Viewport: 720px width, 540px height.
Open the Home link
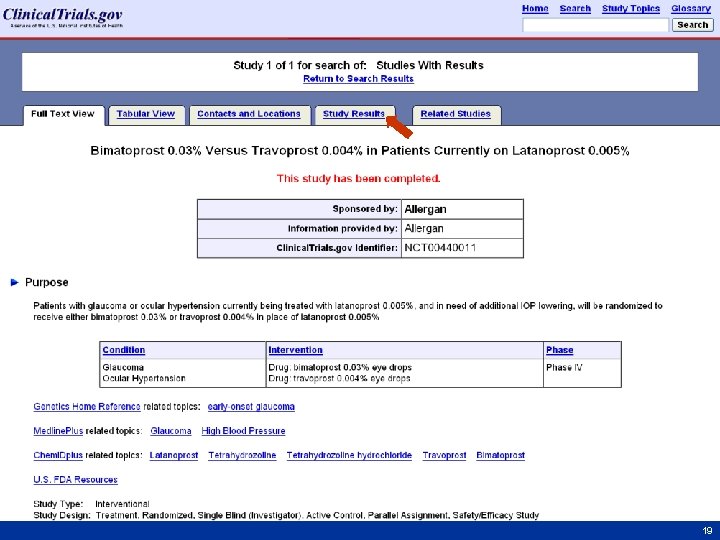(535, 9)
